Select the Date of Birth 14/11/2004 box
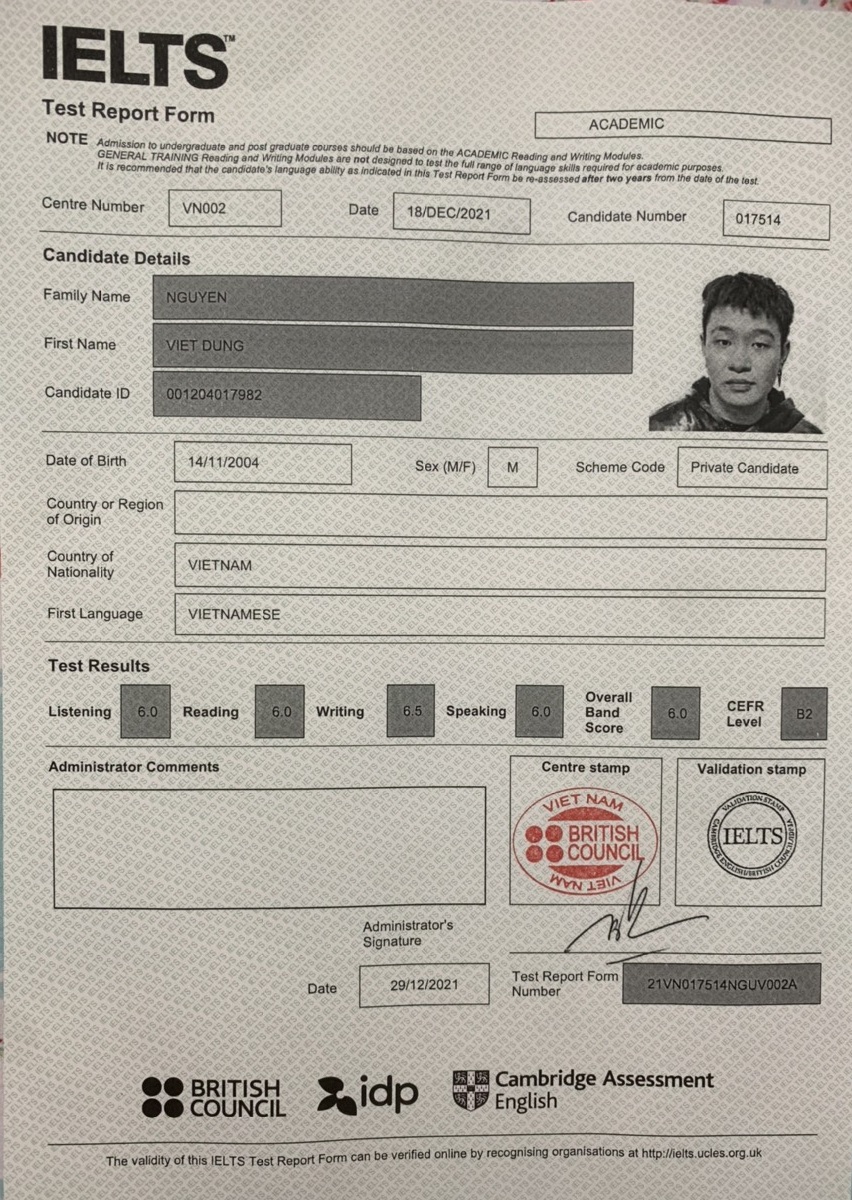 tap(263, 463)
